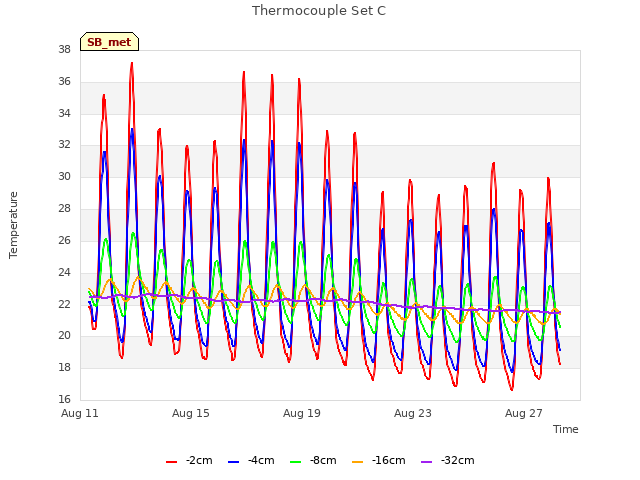This screenshot has width=640, height=480.
Task: Click the green -8cm legend marker
Action: pos(296,462)
